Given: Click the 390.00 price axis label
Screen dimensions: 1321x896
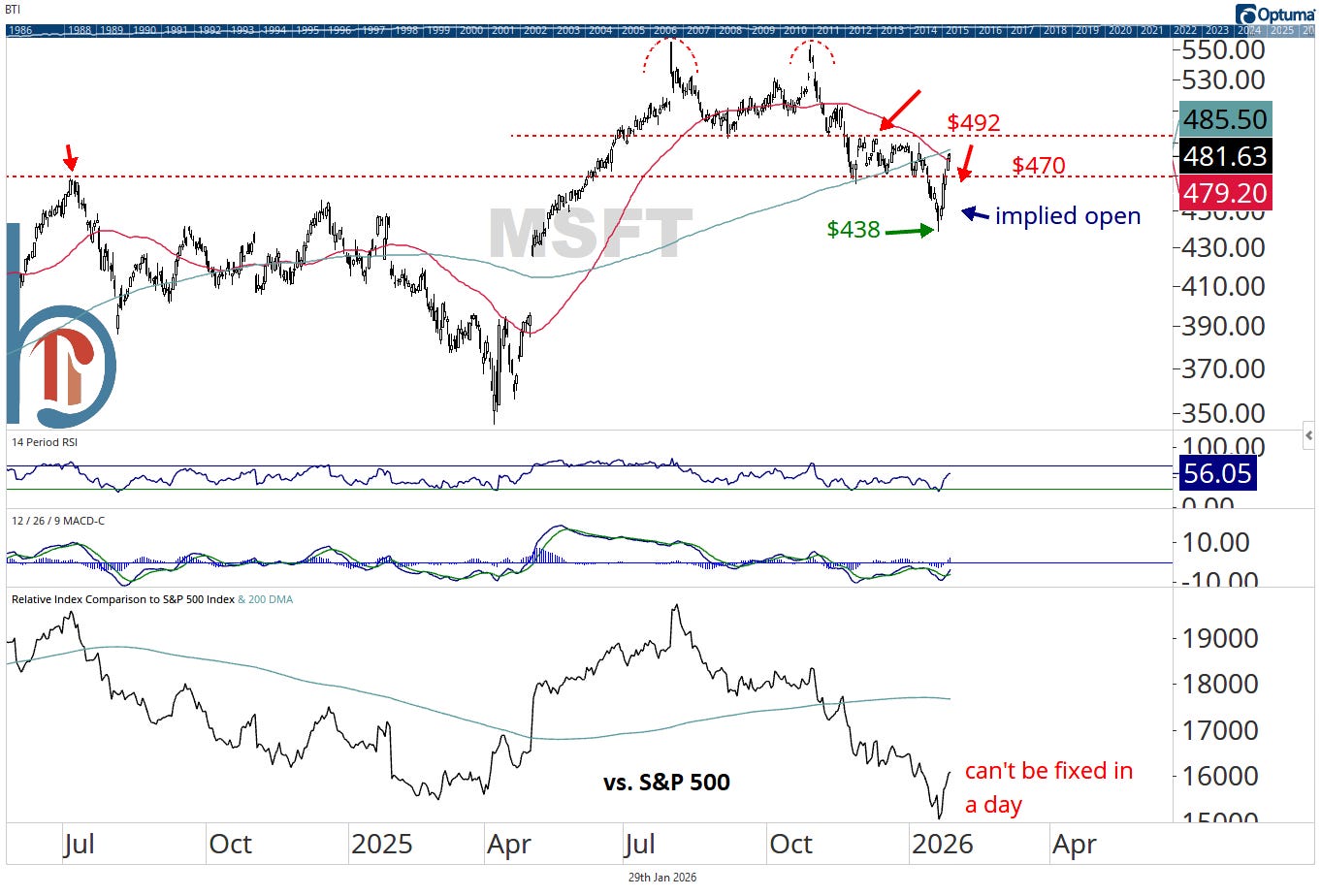Looking at the screenshot, I should click(x=1223, y=326).
